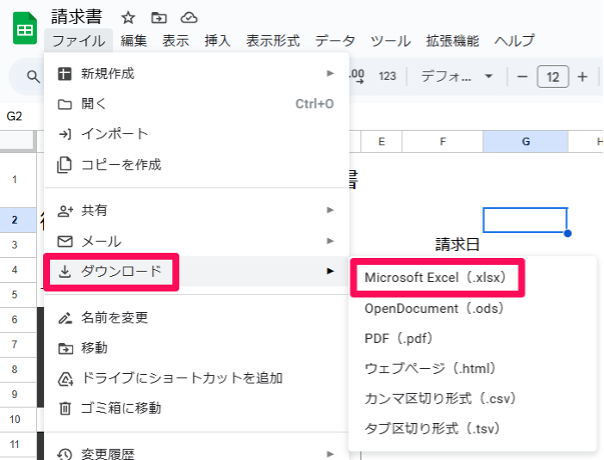Download as OpenDocument (.ods)
Viewport: 604px width, 460px height.
pyautogui.click(x=472, y=308)
